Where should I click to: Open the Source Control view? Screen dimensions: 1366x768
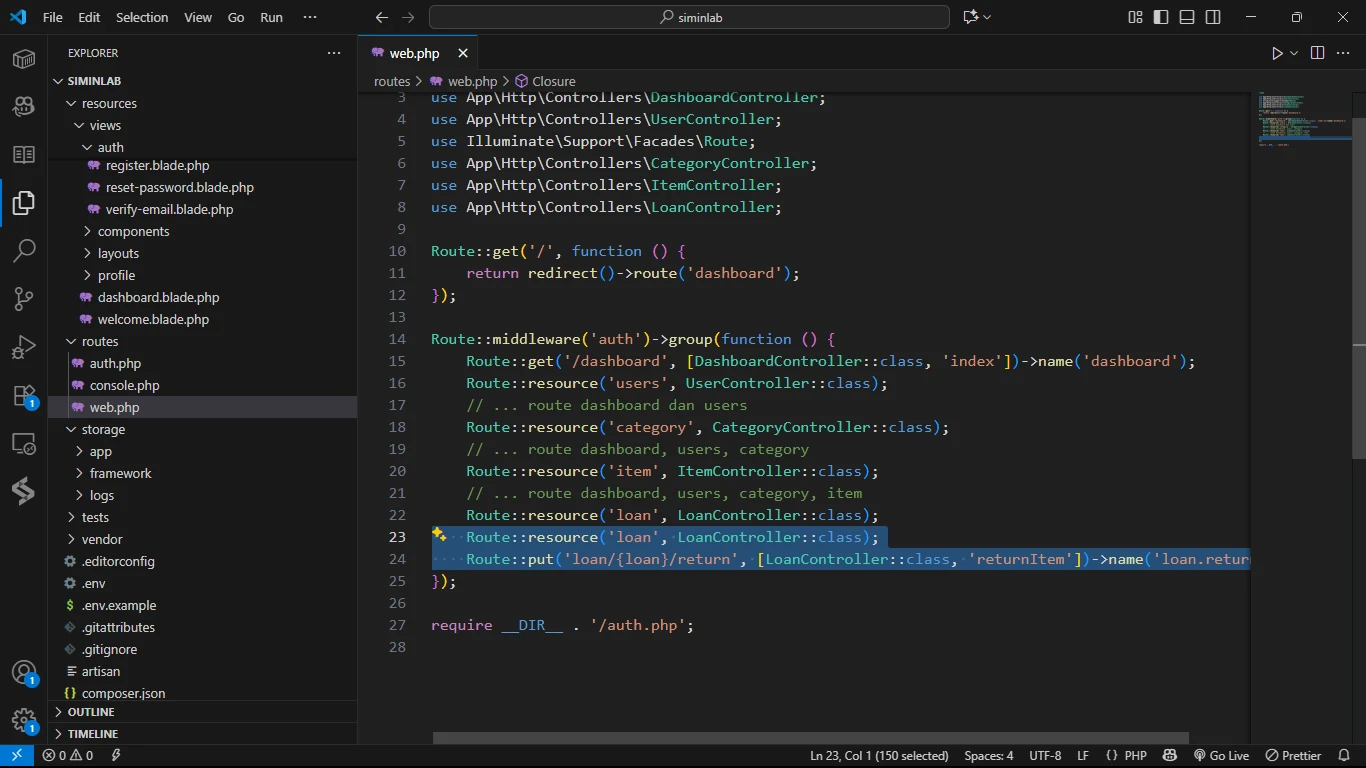pos(24,299)
